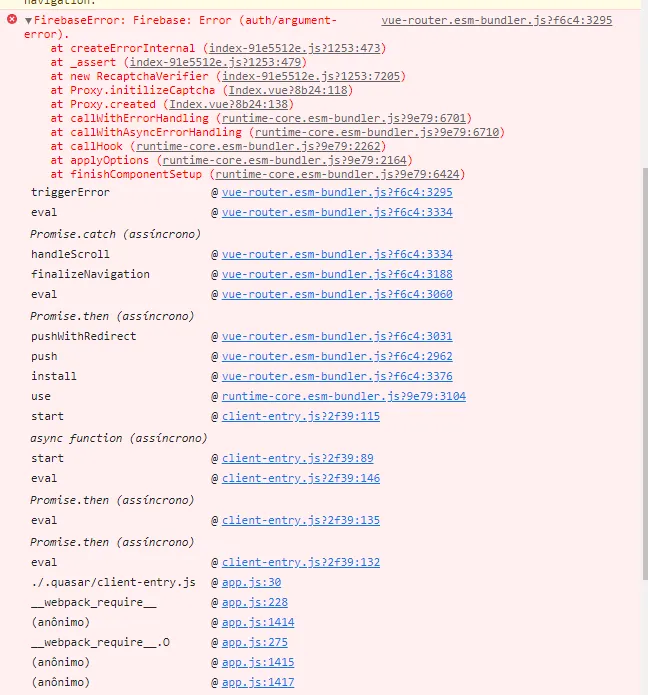Collapse the FirebaseError stack trace triangle
Image resolution: width=648 pixels, height=695 pixels.
coord(28,20)
